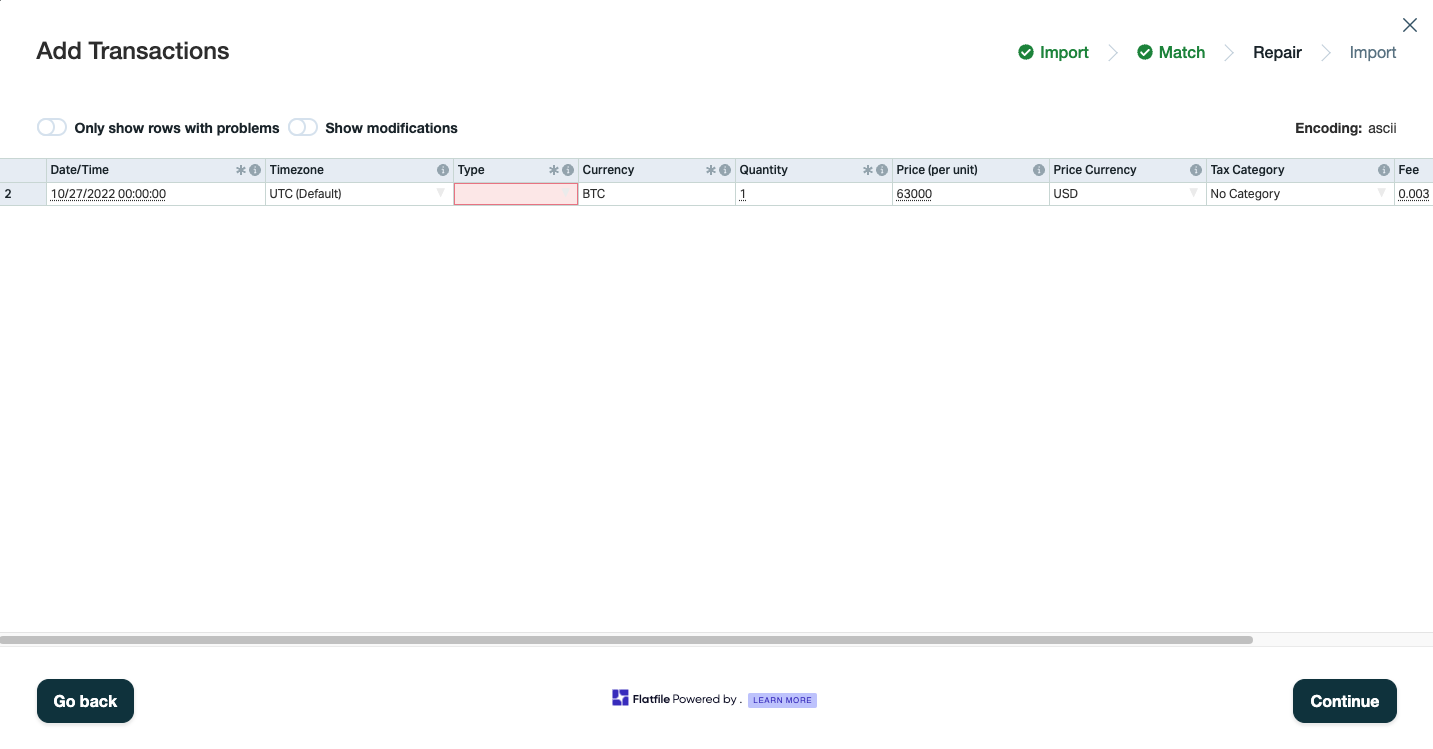
Task: Open the UTC (Default) timezone dropdown
Action: point(441,193)
